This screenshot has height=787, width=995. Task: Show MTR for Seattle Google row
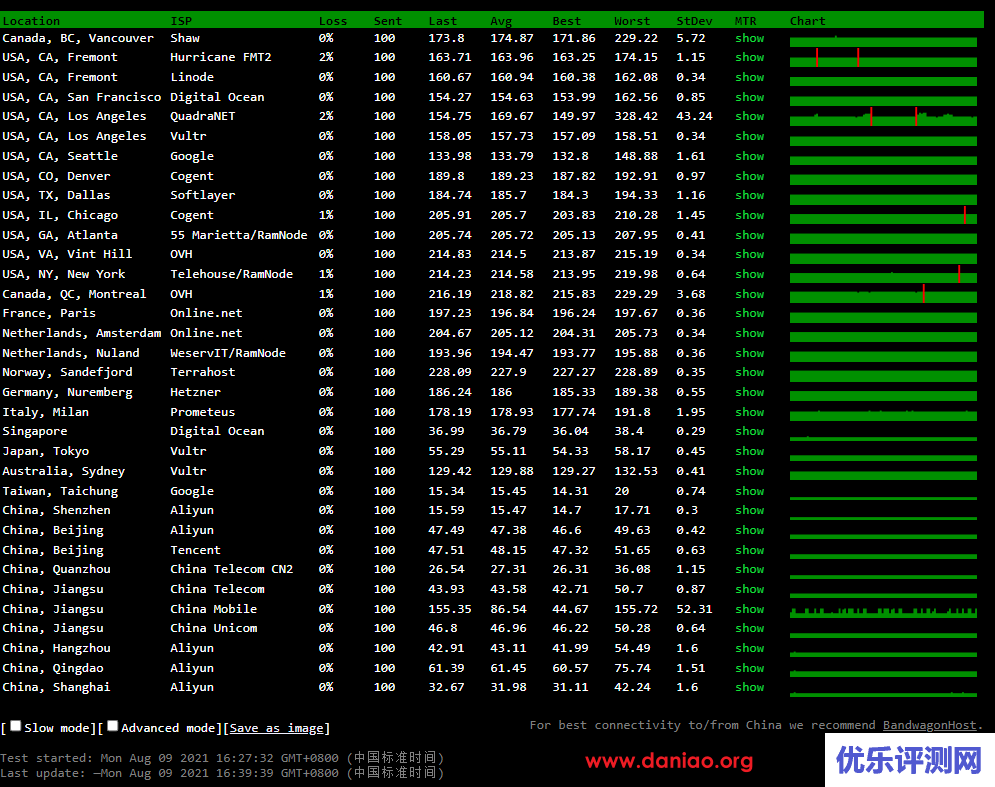tap(749, 156)
